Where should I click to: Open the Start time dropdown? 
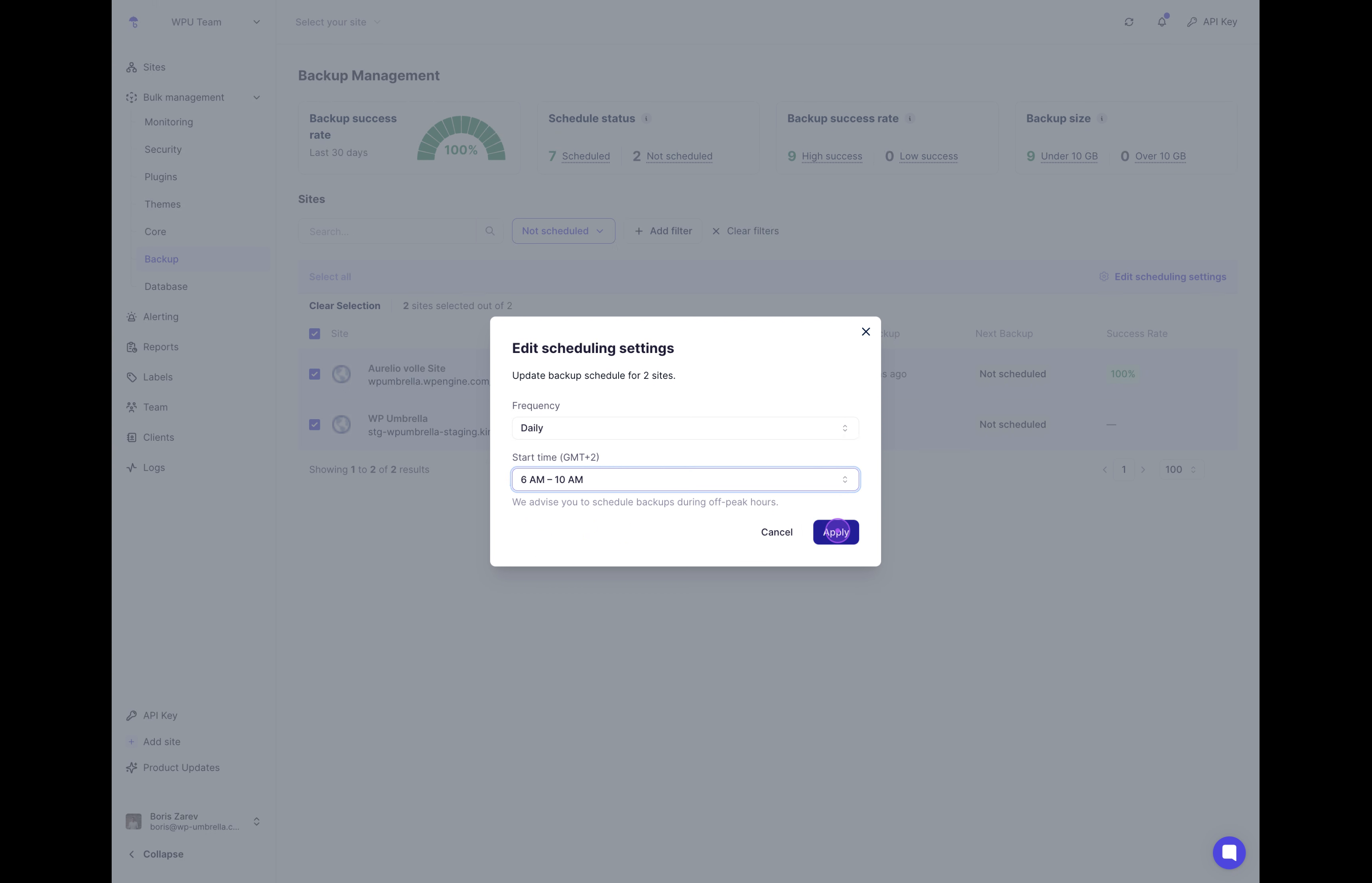pos(685,479)
